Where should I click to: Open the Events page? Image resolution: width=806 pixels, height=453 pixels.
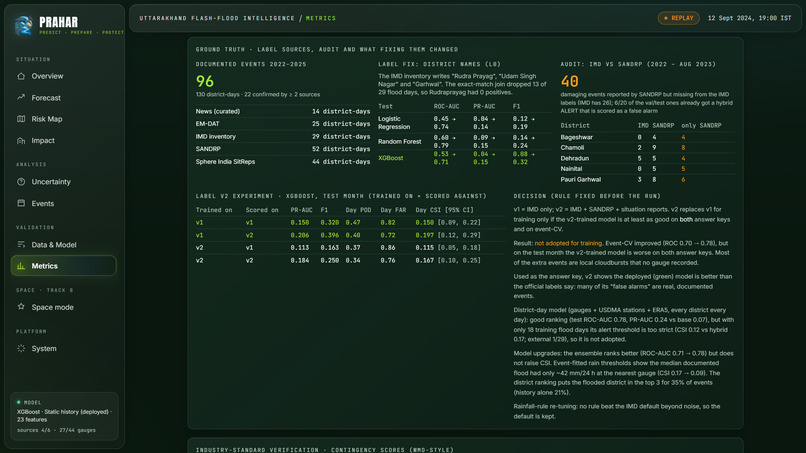tap(64, 203)
